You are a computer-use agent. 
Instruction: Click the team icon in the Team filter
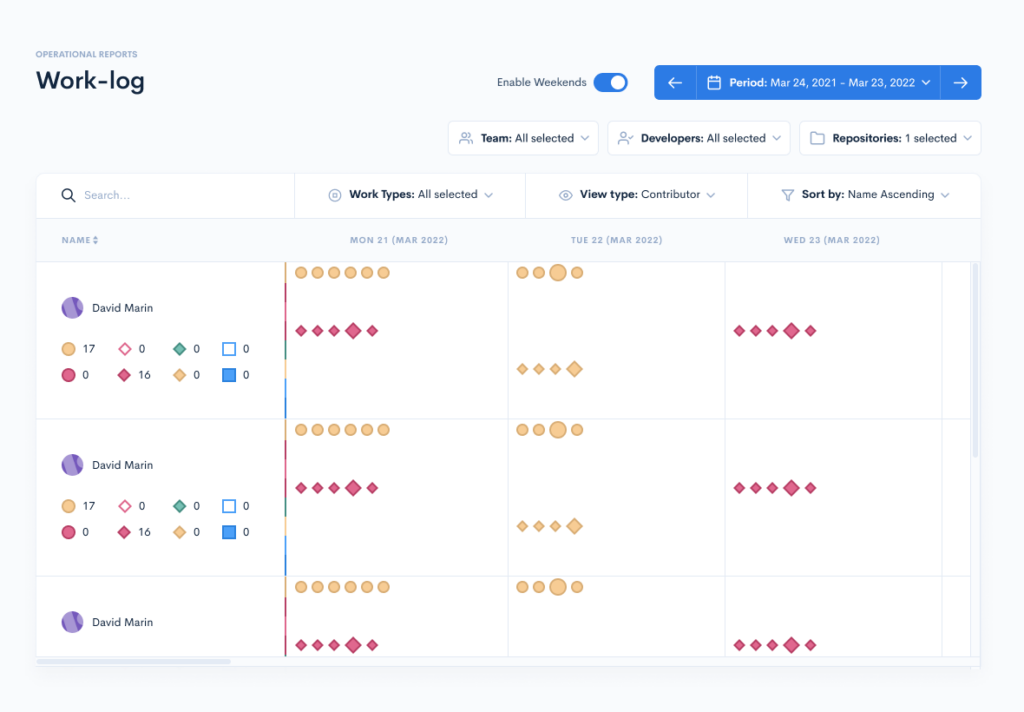tap(464, 138)
